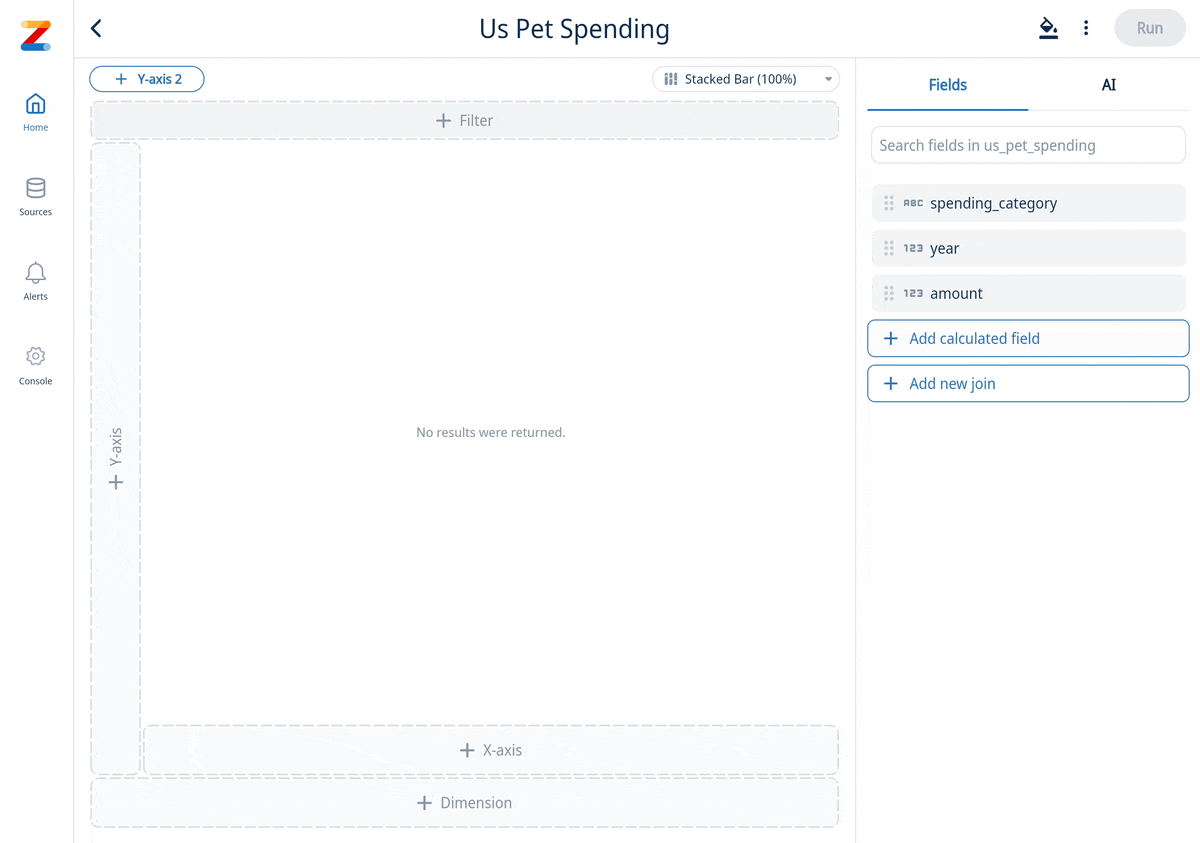Grab the amount field drag handle
The image size is (1200, 843).
[889, 293]
